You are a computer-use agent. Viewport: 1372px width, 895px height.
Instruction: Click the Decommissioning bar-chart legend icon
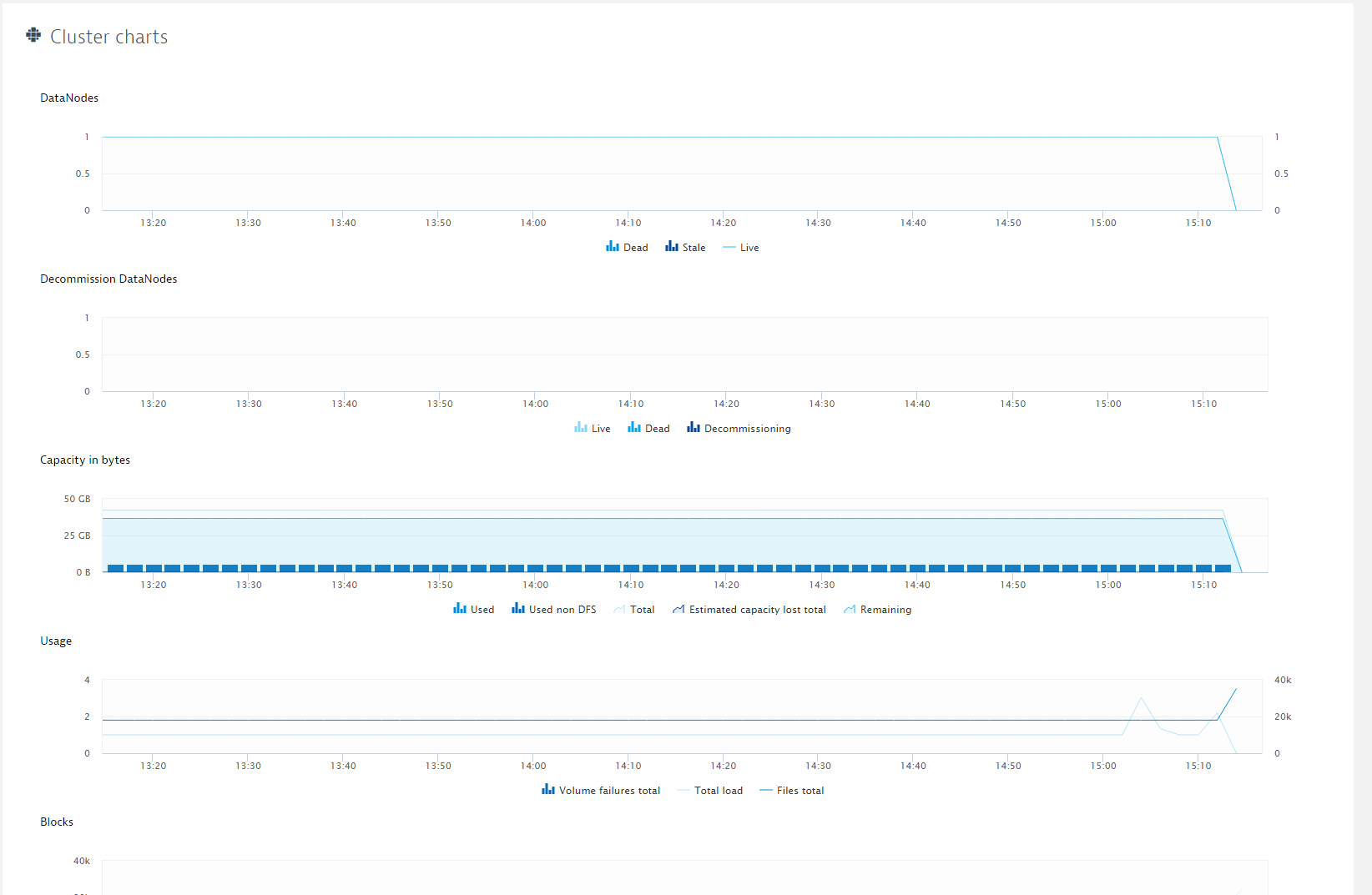pyautogui.click(x=694, y=428)
